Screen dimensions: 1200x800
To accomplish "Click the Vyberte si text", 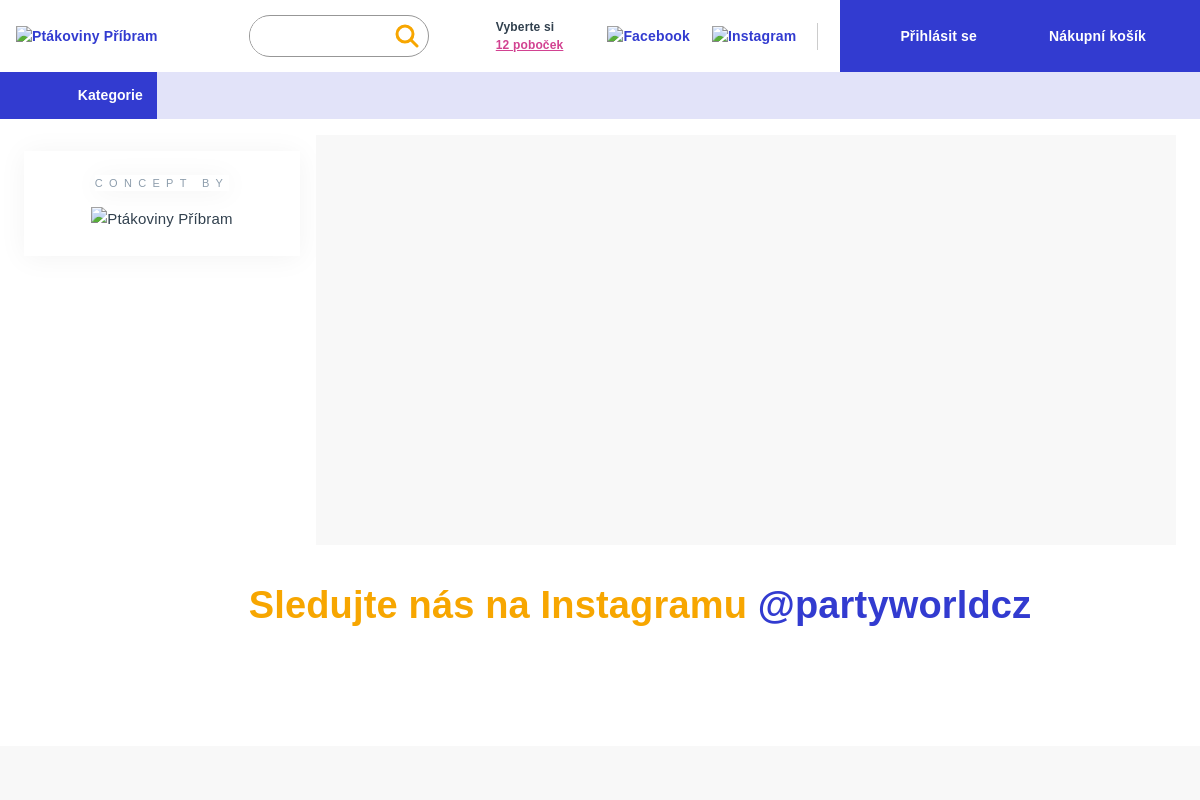I will [525, 27].
